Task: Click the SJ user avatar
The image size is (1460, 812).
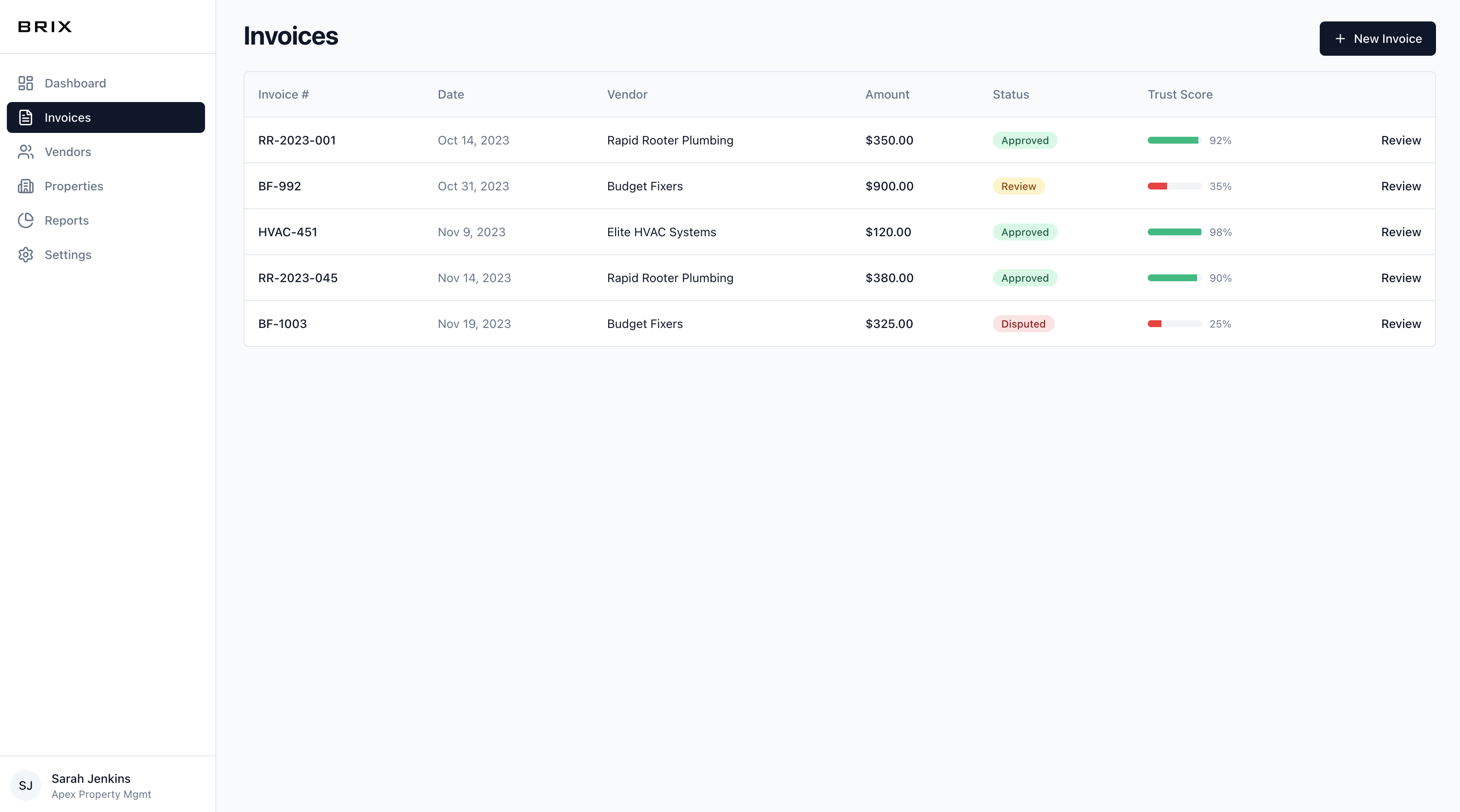Action: [25, 785]
